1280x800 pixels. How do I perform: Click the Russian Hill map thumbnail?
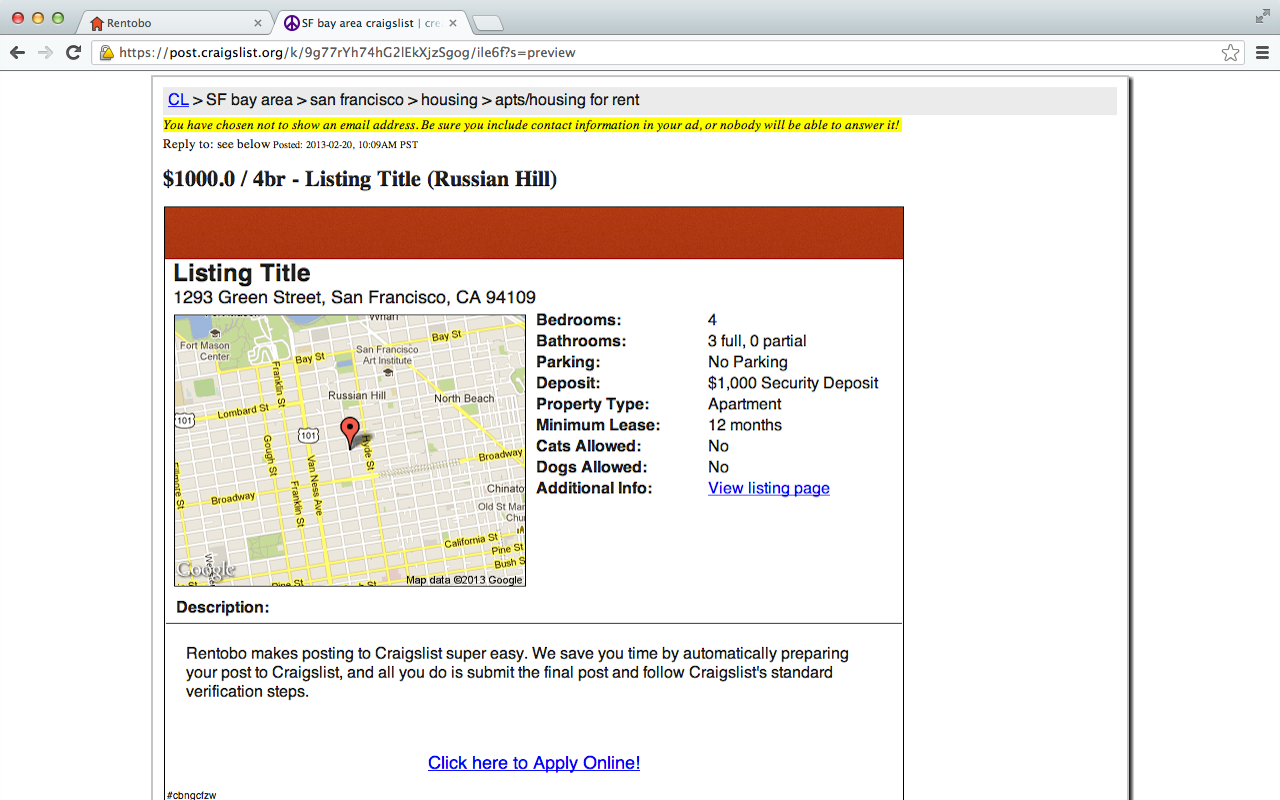tap(350, 451)
